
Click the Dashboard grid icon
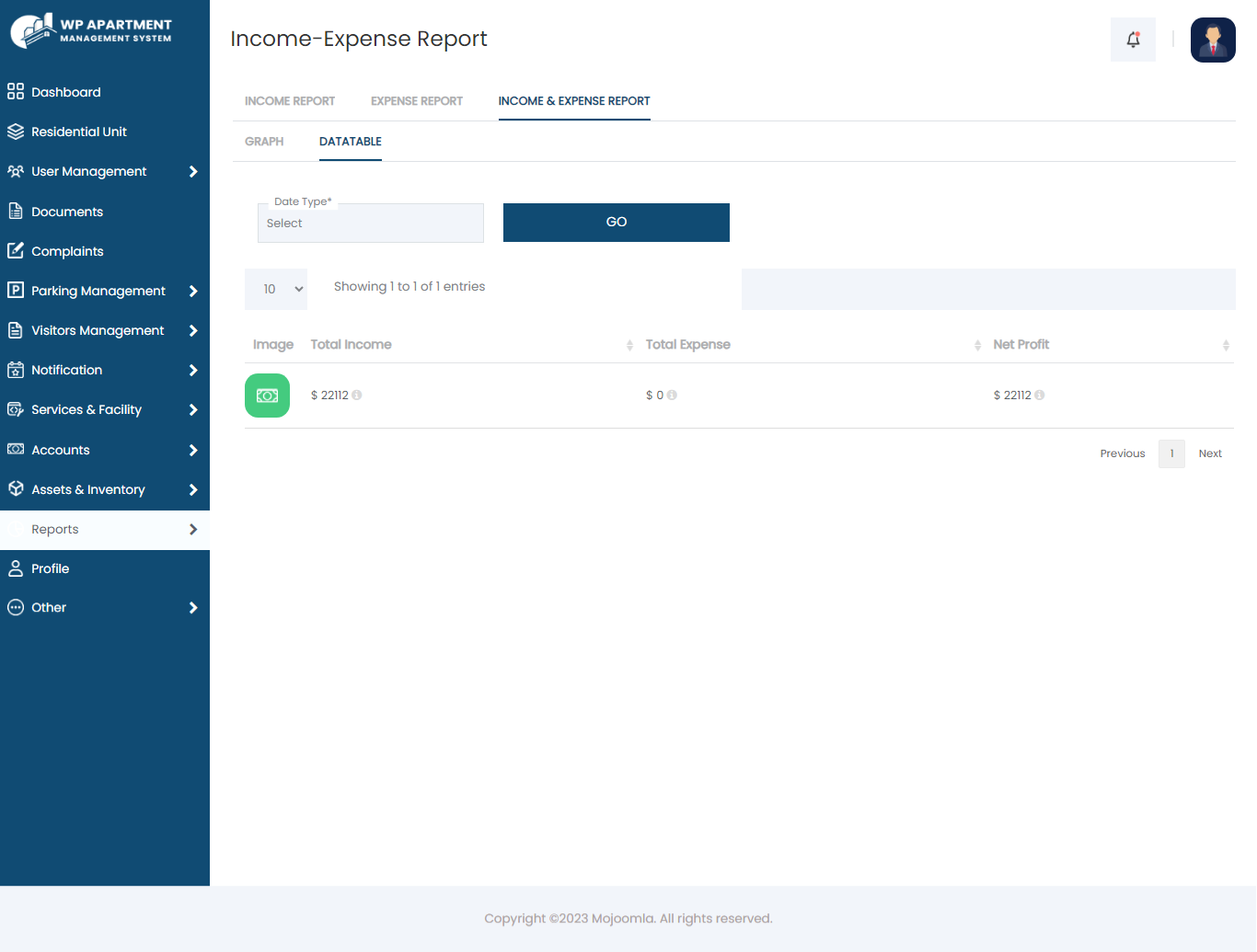[16, 92]
